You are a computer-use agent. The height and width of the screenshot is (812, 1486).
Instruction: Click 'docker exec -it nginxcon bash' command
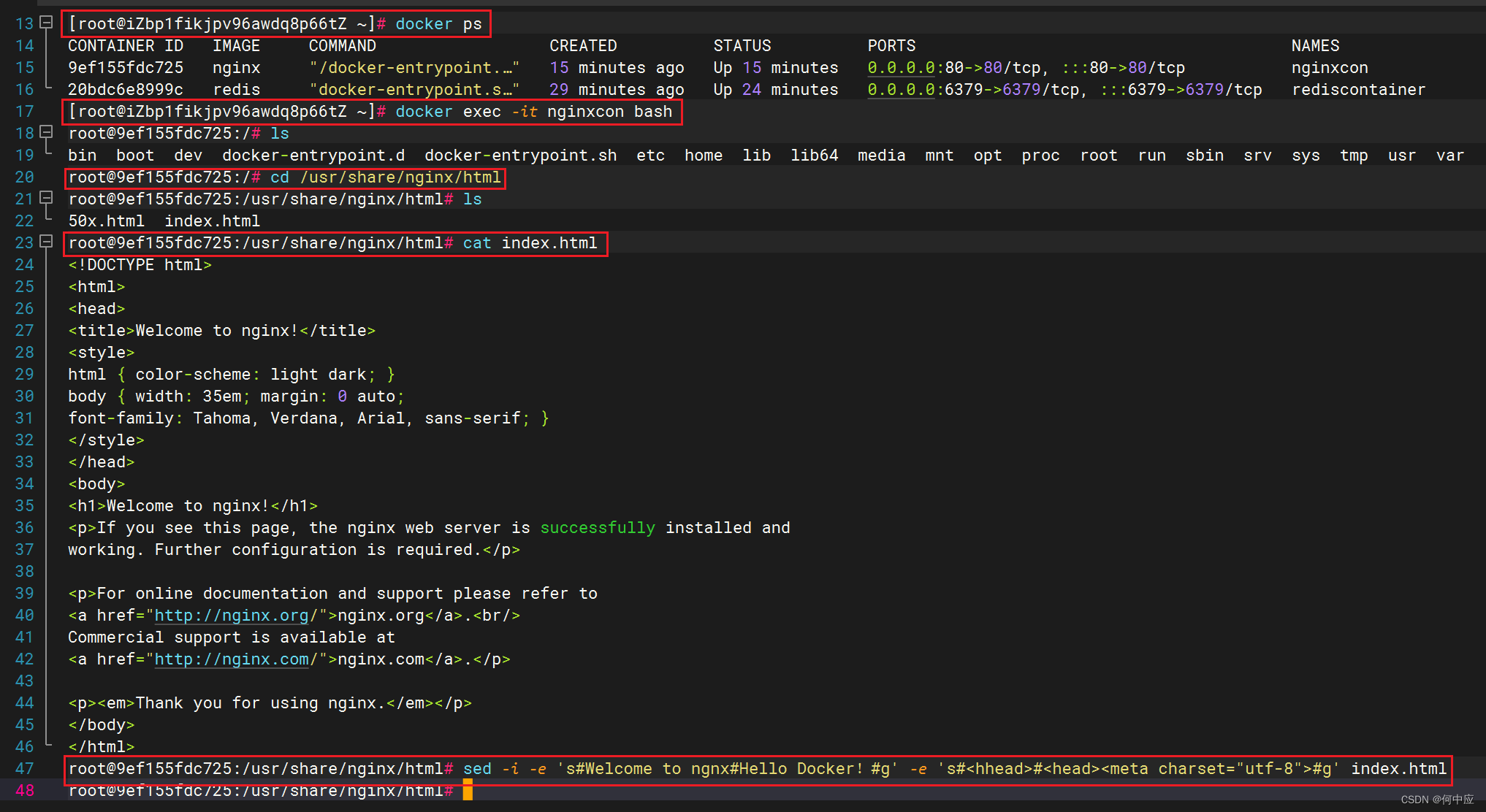pos(533,112)
